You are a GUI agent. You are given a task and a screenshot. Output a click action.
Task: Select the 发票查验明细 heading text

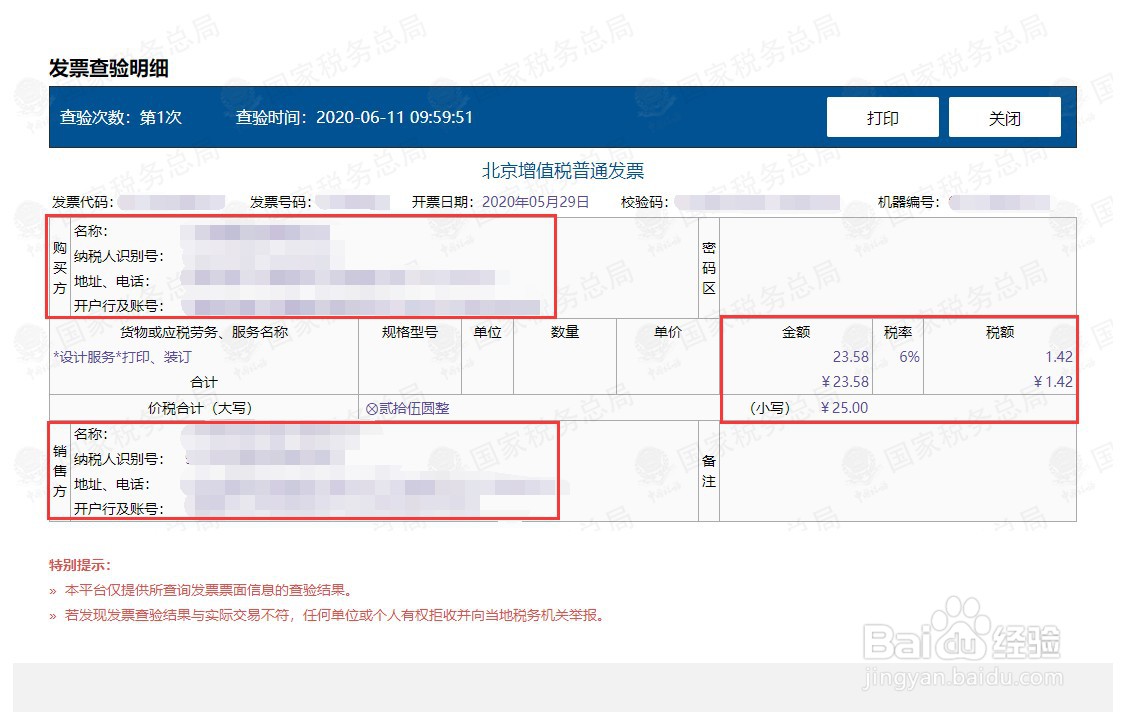click(109, 68)
